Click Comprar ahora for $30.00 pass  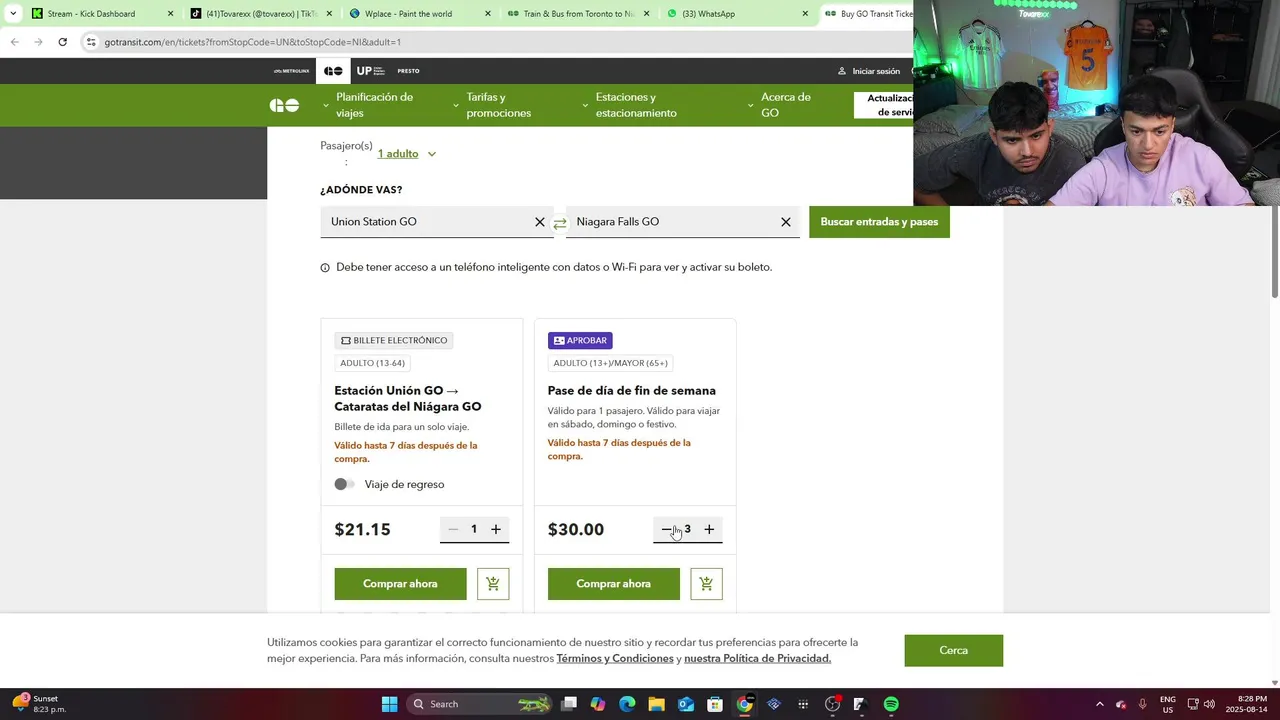(613, 584)
